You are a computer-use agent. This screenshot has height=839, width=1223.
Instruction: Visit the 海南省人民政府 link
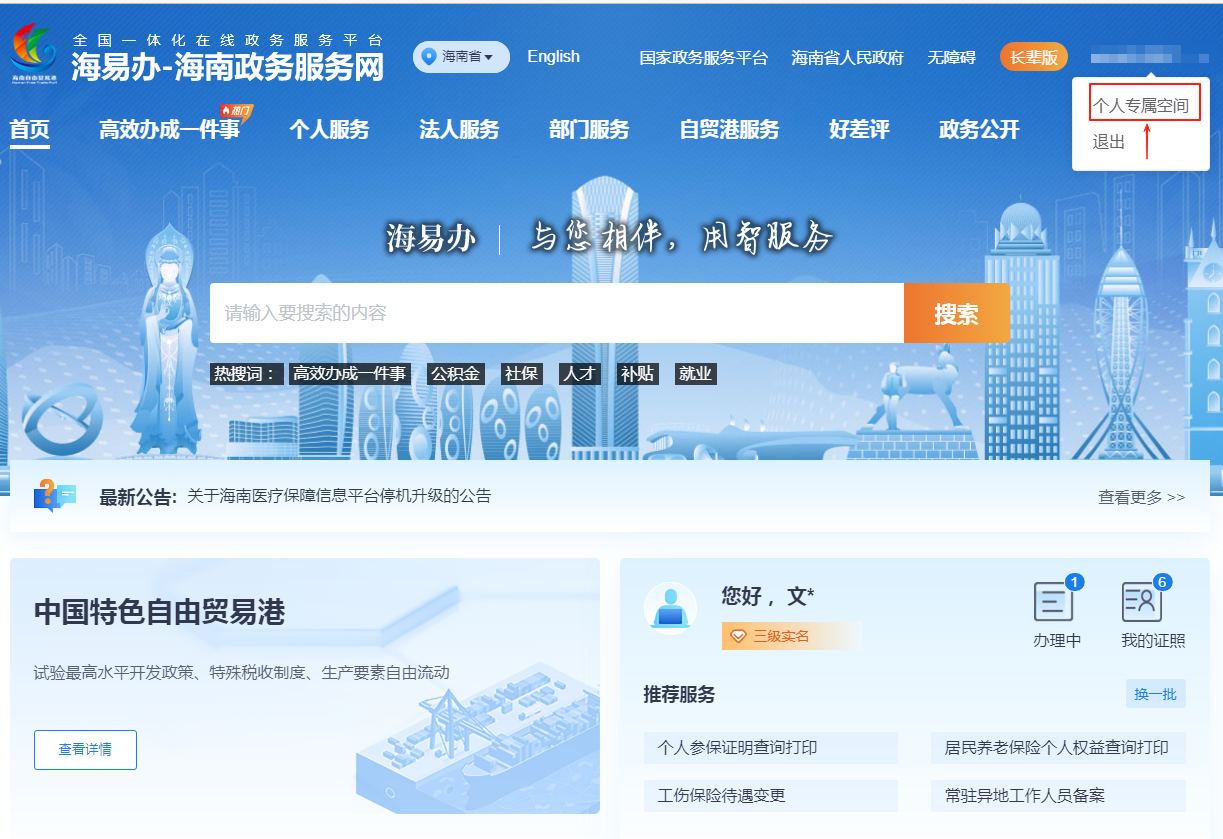click(x=847, y=57)
